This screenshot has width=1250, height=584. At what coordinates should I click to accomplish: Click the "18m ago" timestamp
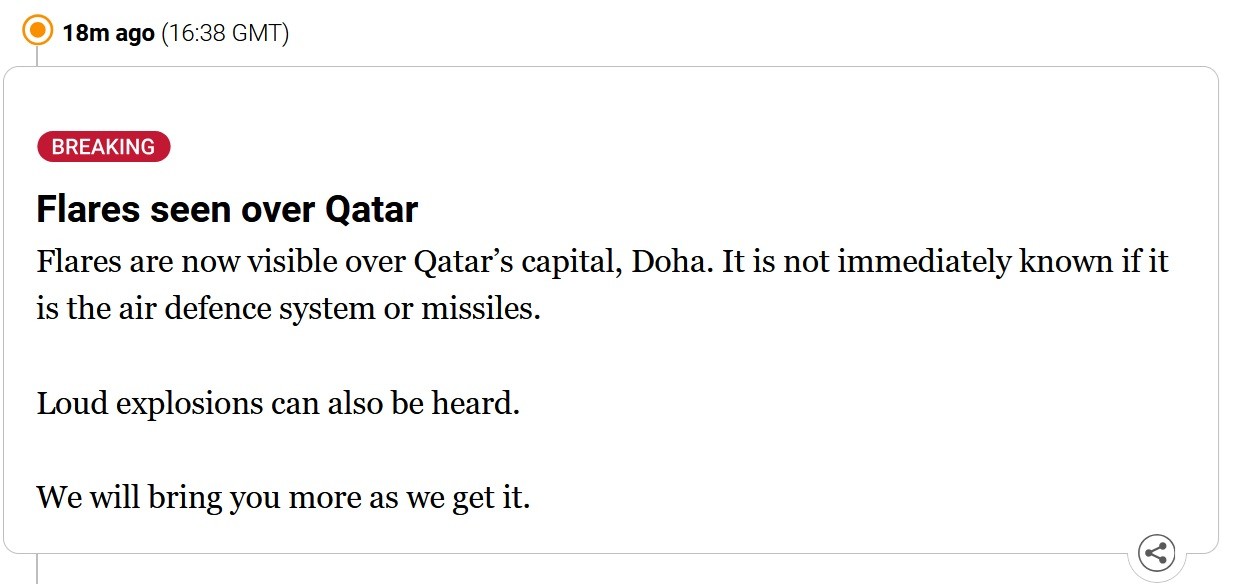point(109,33)
